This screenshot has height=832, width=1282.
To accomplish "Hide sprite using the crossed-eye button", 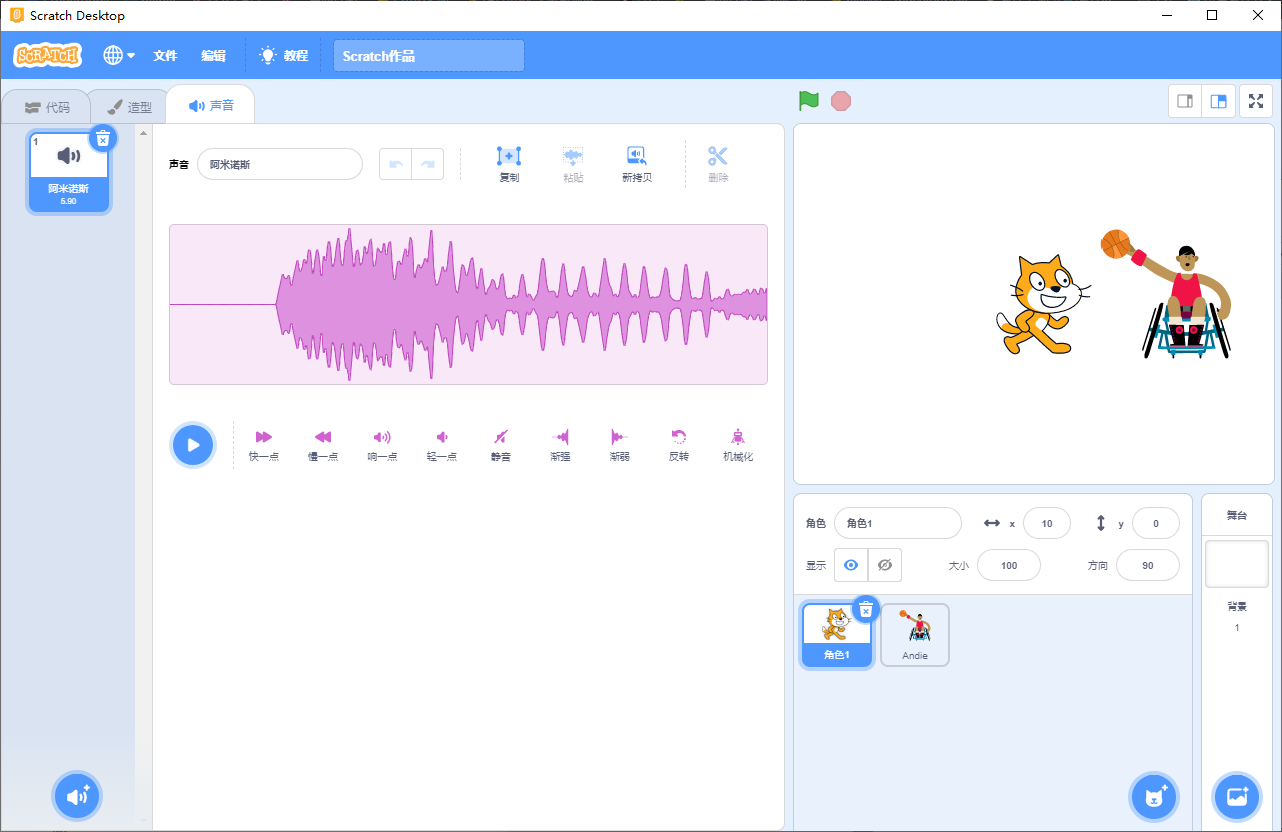I will coord(885,565).
